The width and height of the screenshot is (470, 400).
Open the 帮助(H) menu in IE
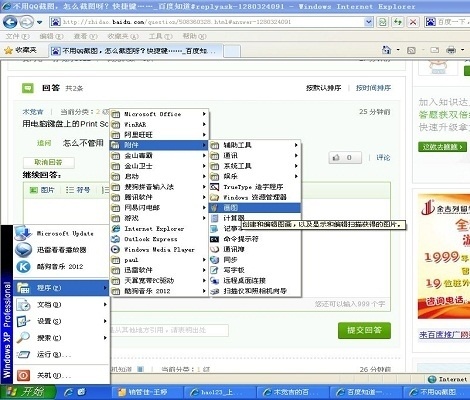point(194,36)
